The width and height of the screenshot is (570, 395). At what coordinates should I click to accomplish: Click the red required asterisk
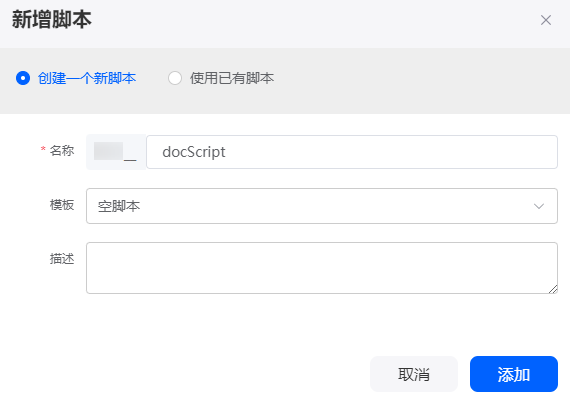click(x=43, y=149)
